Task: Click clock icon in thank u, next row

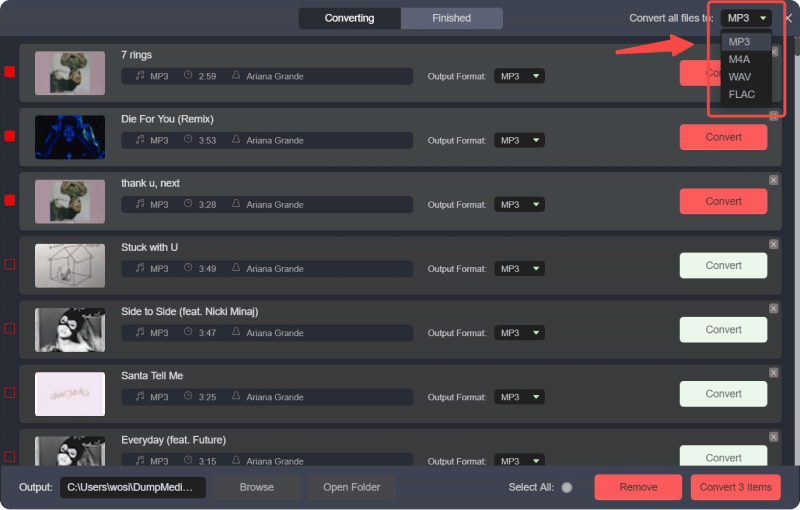Action: tap(188, 203)
